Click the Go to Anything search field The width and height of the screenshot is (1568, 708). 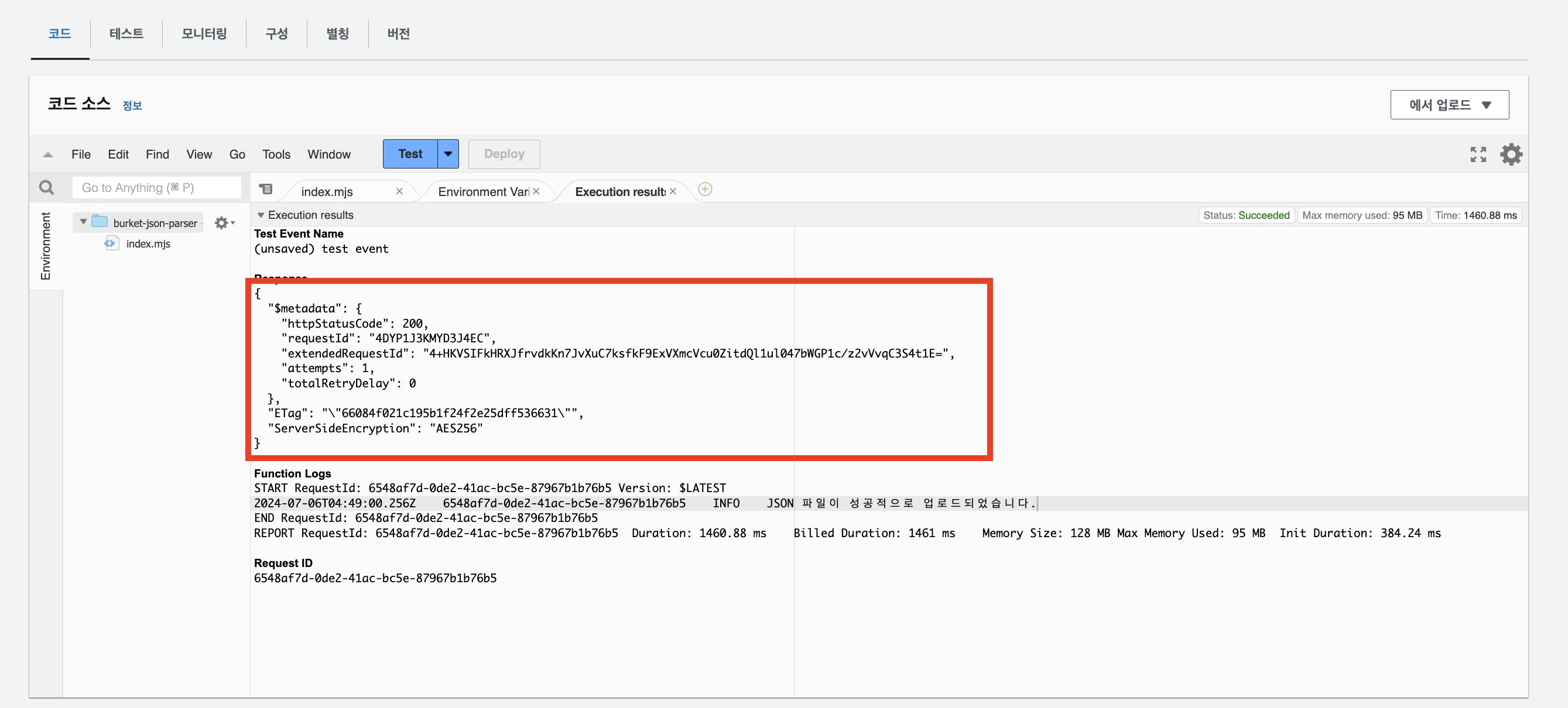click(x=156, y=188)
